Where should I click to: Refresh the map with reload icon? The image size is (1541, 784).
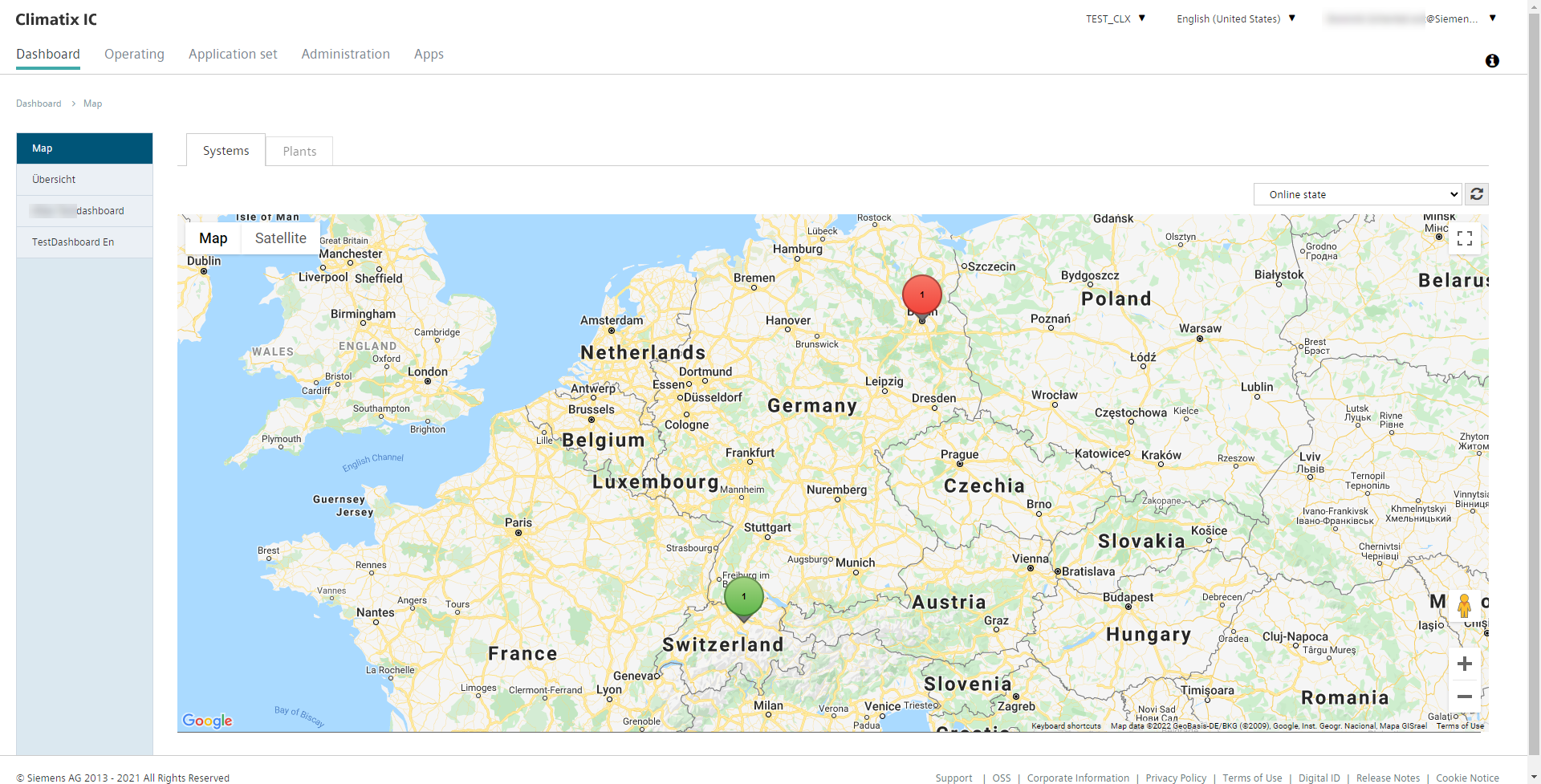[x=1477, y=194]
